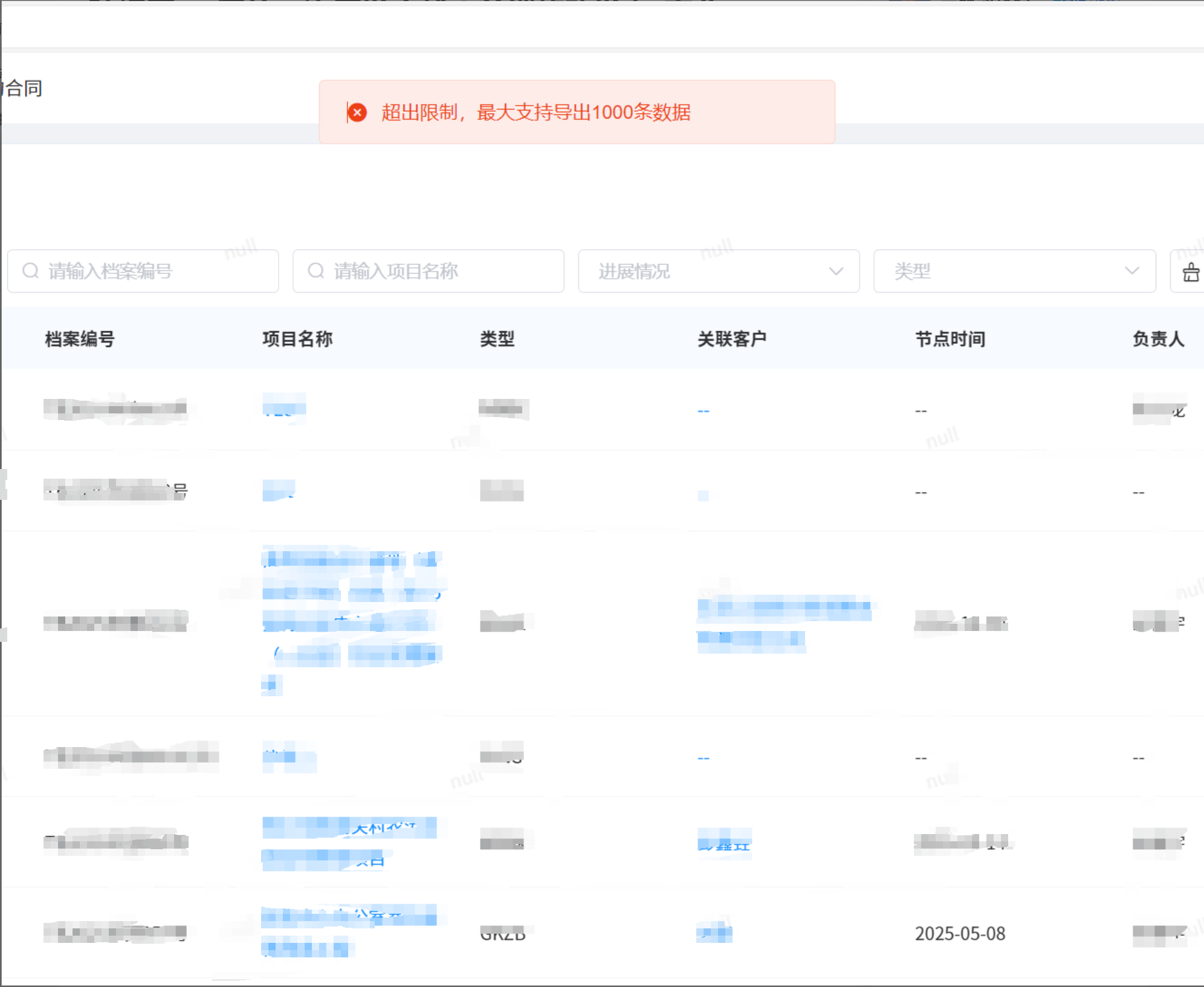This screenshot has height=987, width=1204.
Task: Click the 合同 tab label
Action: (24, 88)
